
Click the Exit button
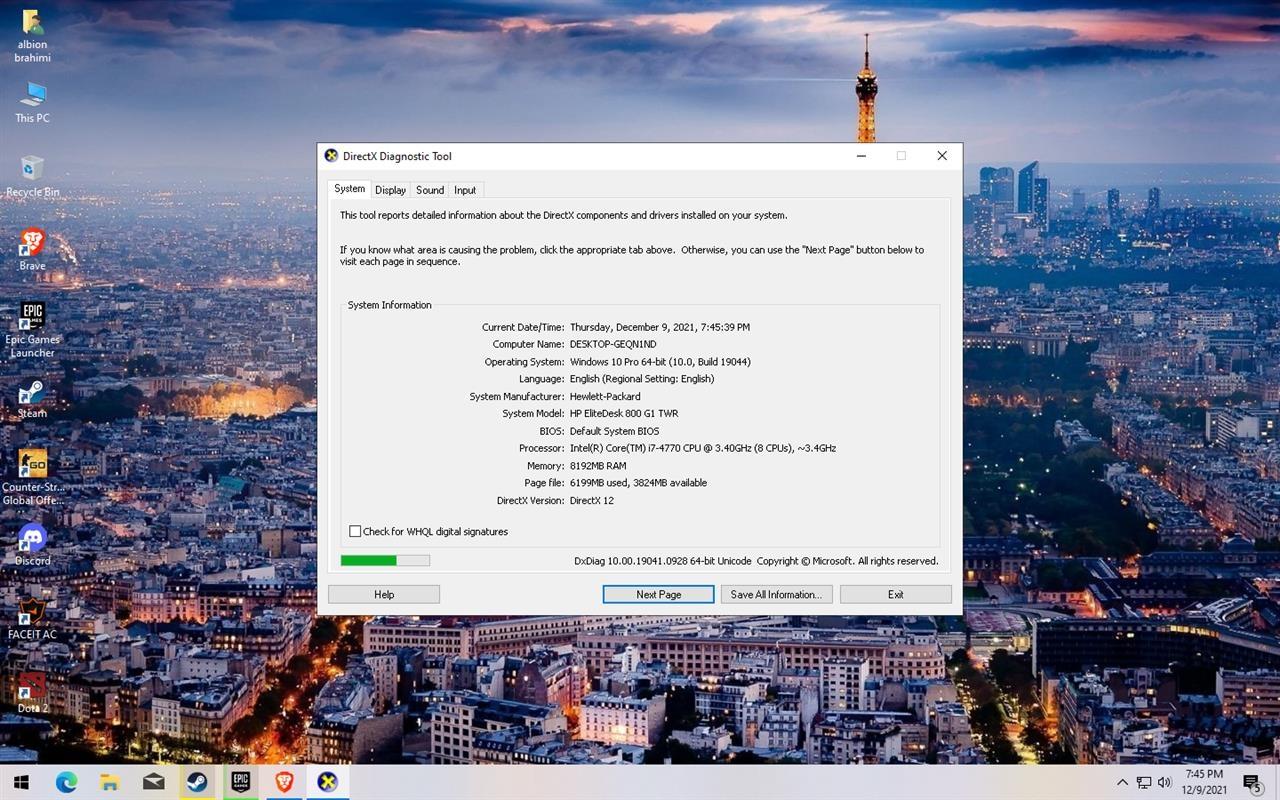pyautogui.click(x=896, y=594)
